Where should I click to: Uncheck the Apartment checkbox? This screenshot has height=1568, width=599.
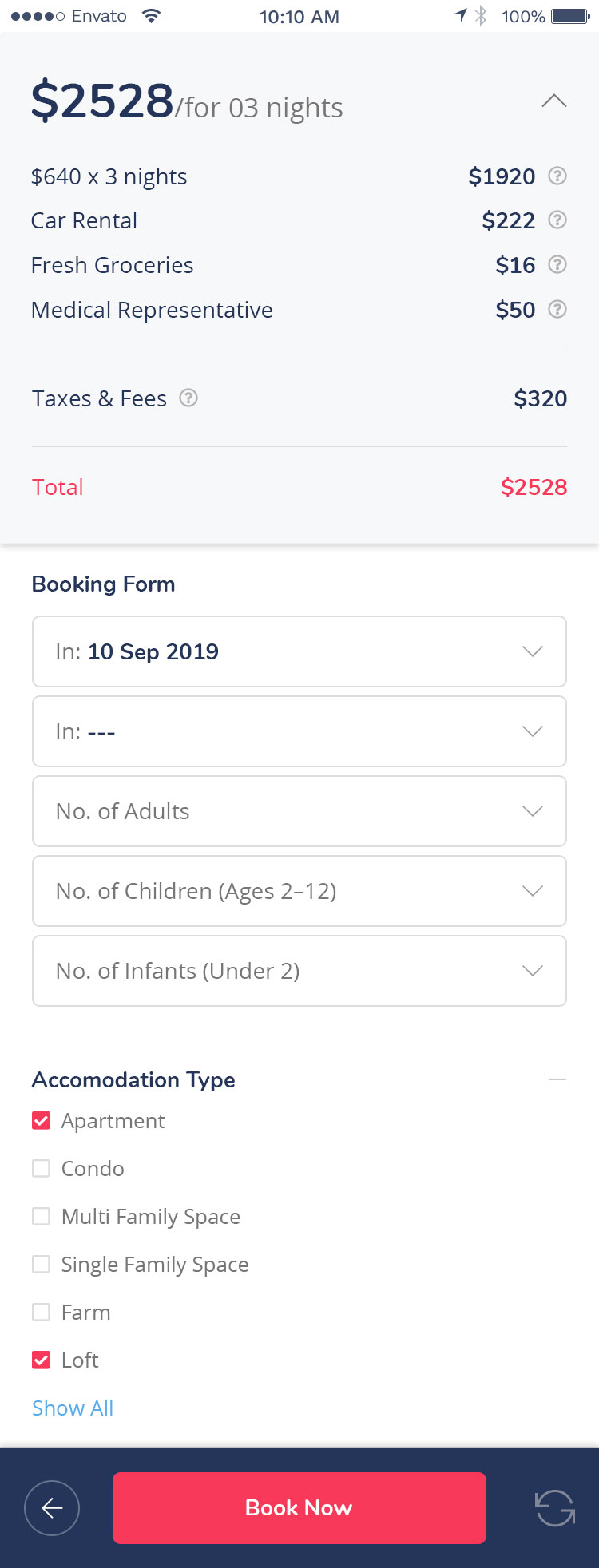click(x=41, y=1121)
